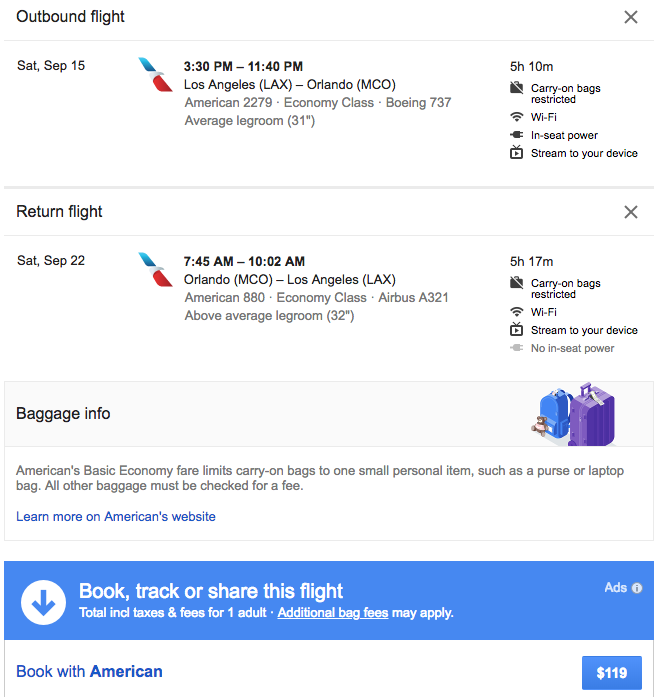Click the outbound American Airlines logo

(155, 75)
